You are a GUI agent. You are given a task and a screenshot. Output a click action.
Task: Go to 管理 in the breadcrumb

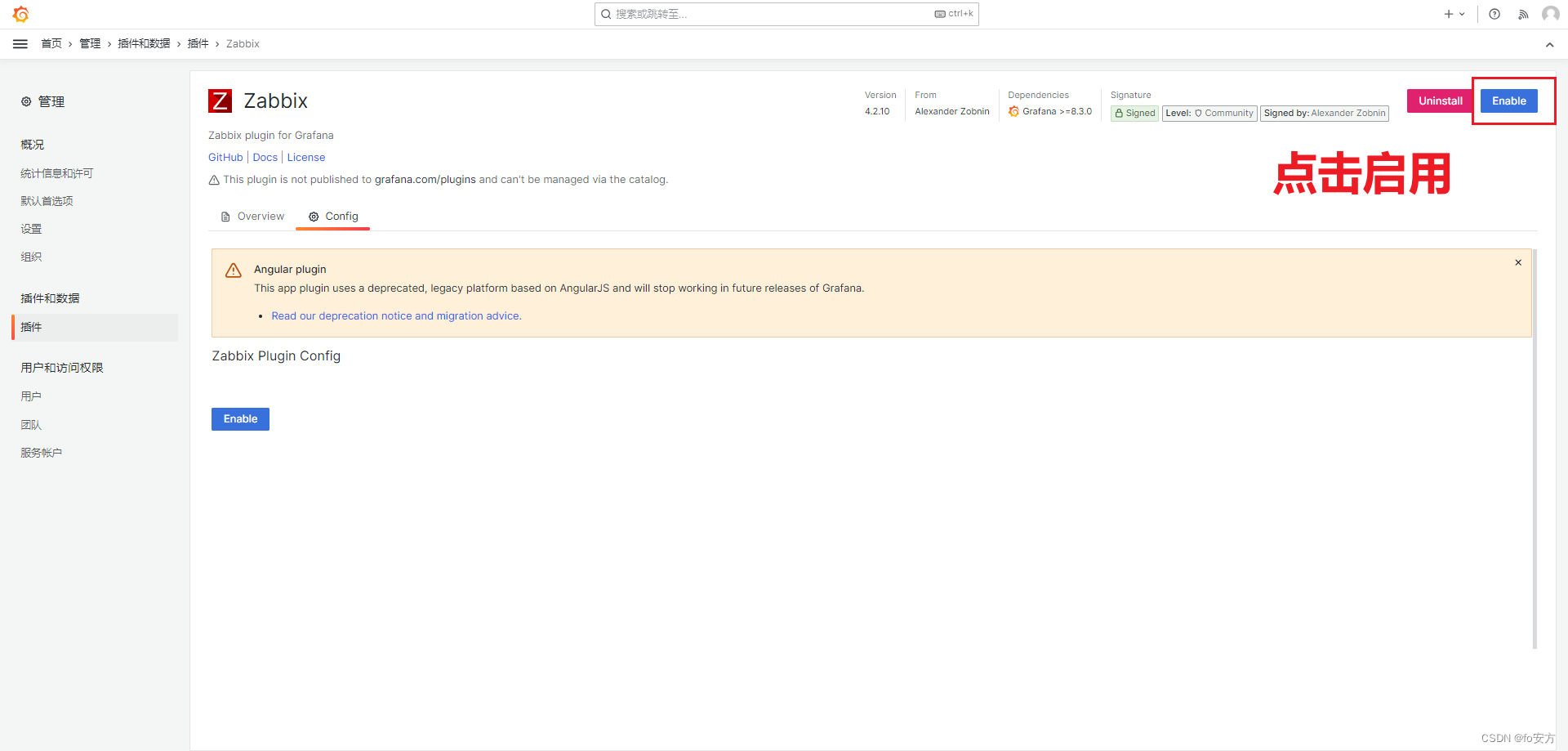click(x=90, y=44)
